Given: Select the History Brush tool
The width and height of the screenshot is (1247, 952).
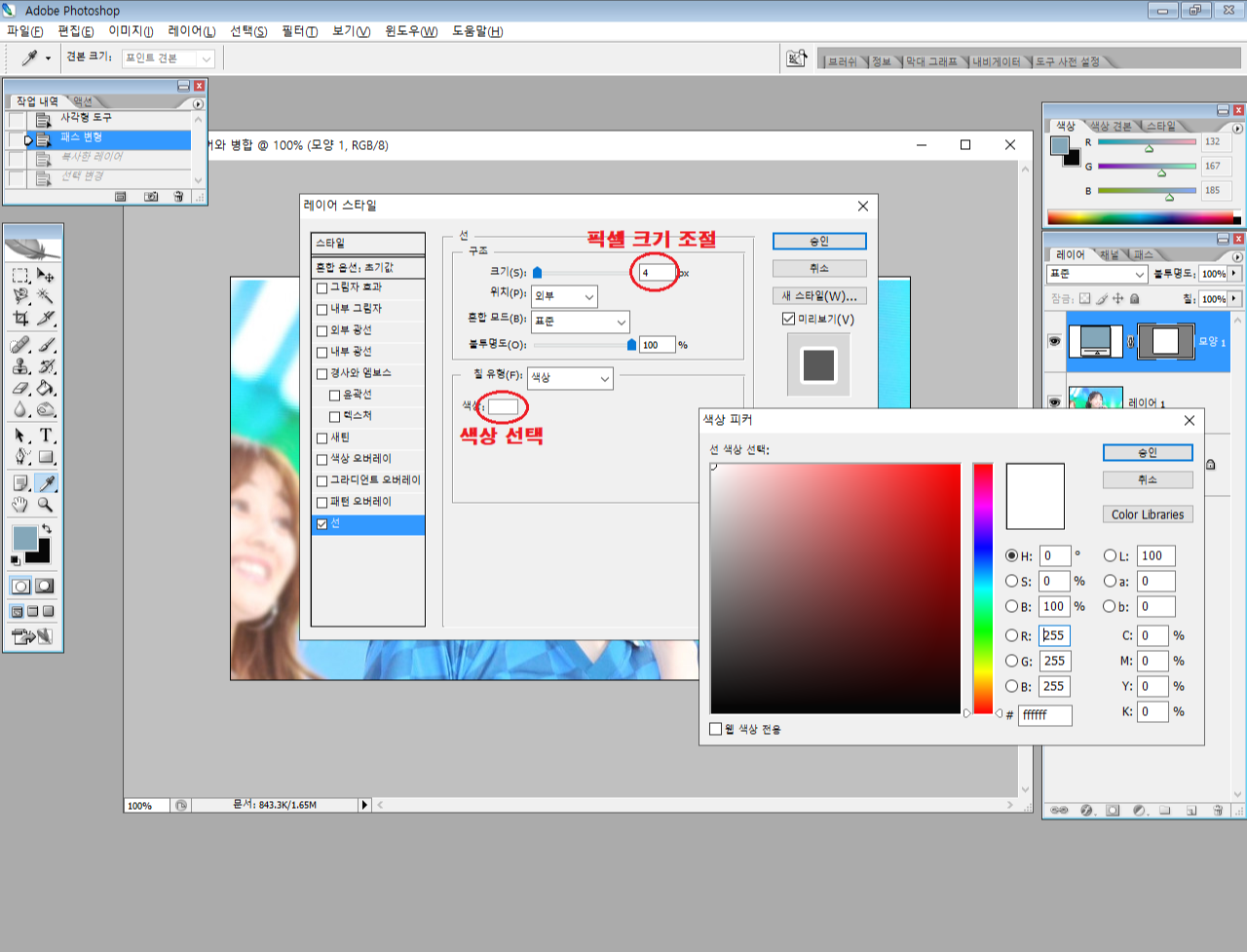Looking at the screenshot, I should coord(45,366).
